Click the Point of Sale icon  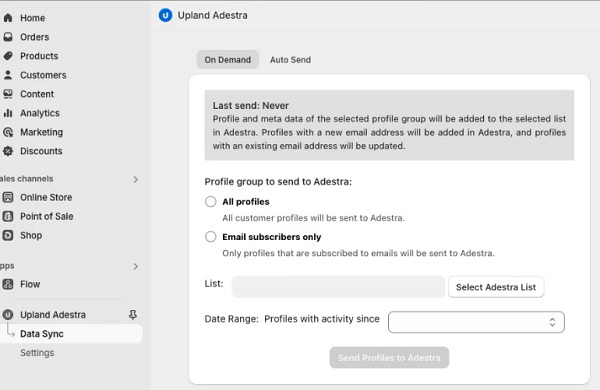8,216
